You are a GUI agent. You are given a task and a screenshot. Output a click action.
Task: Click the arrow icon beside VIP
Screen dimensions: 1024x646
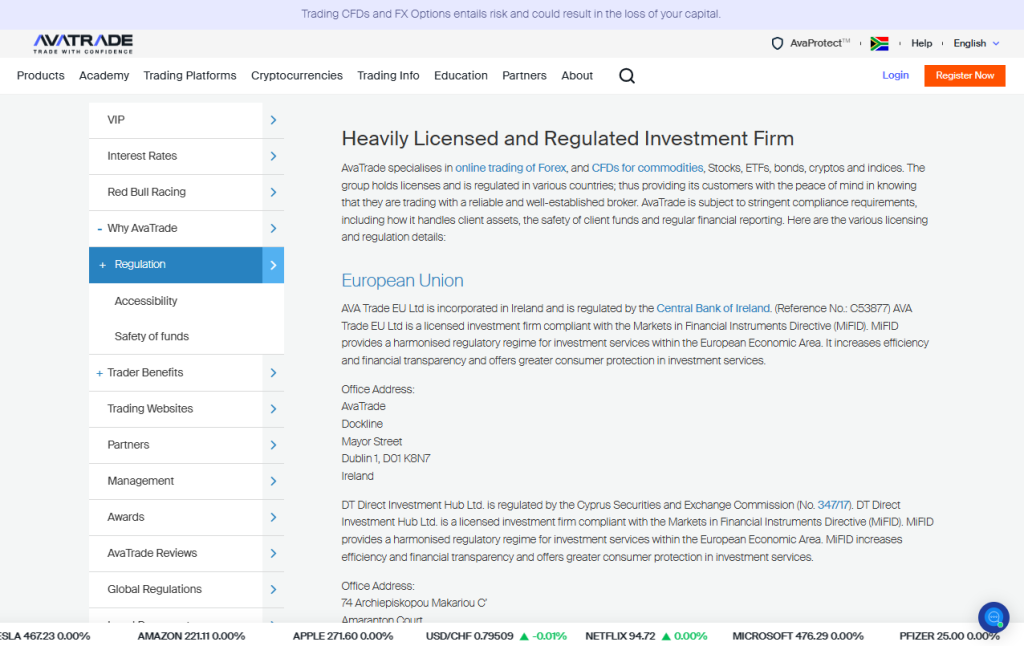tap(273, 120)
